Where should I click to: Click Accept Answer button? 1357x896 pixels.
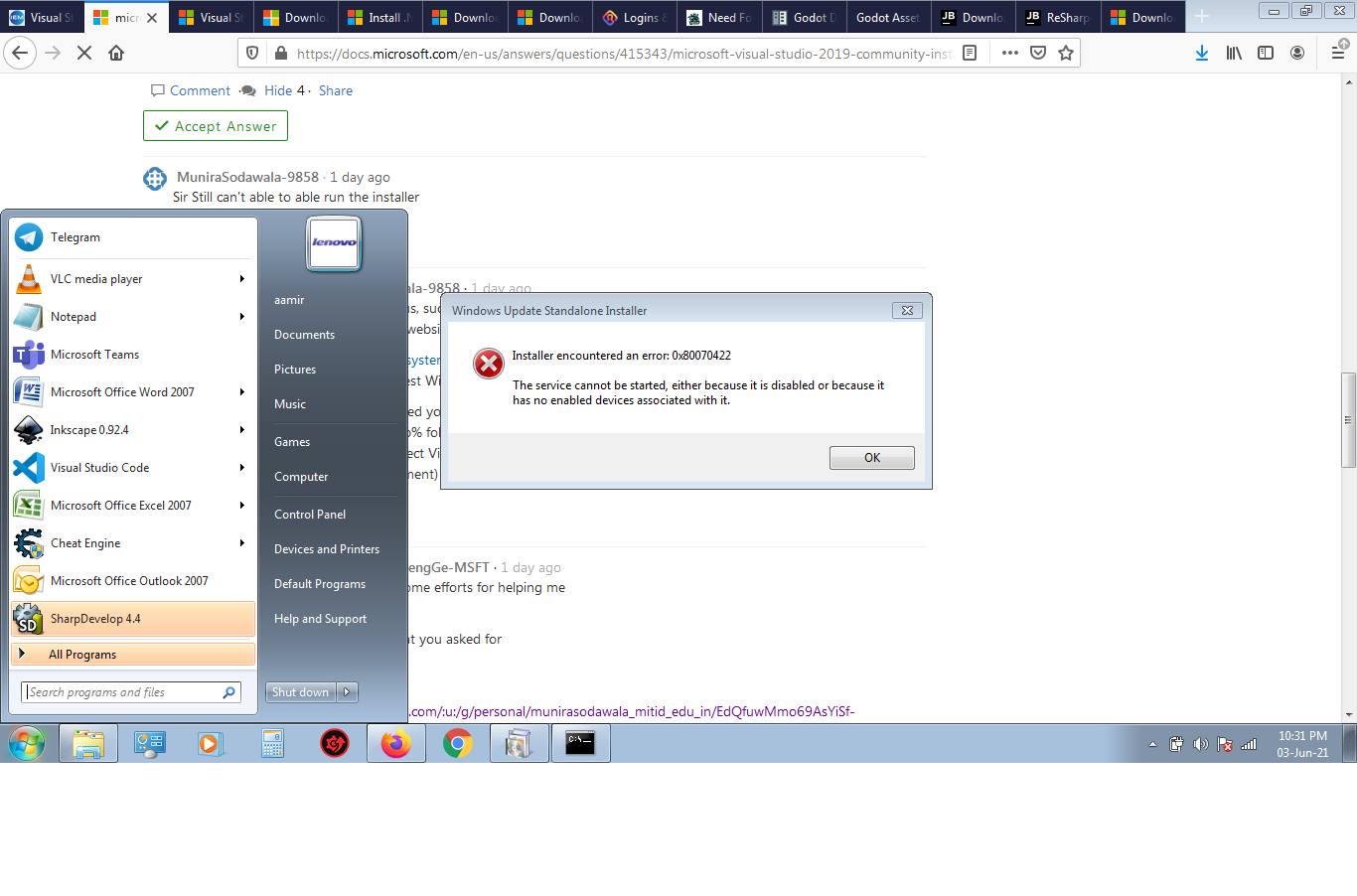click(216, 126)
